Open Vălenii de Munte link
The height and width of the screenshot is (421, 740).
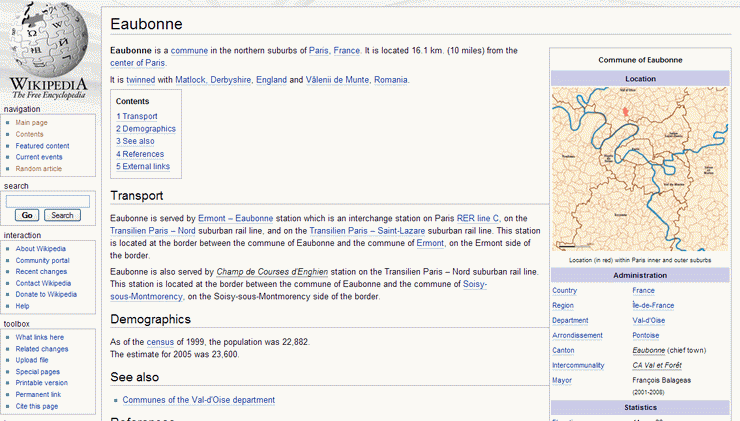(x=337, y=80)
